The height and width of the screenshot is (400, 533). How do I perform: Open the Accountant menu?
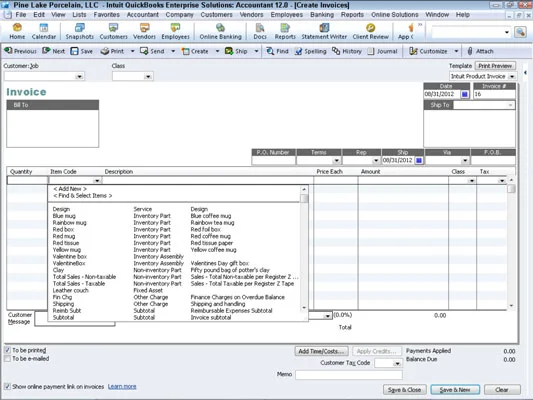tap(142, 15)
